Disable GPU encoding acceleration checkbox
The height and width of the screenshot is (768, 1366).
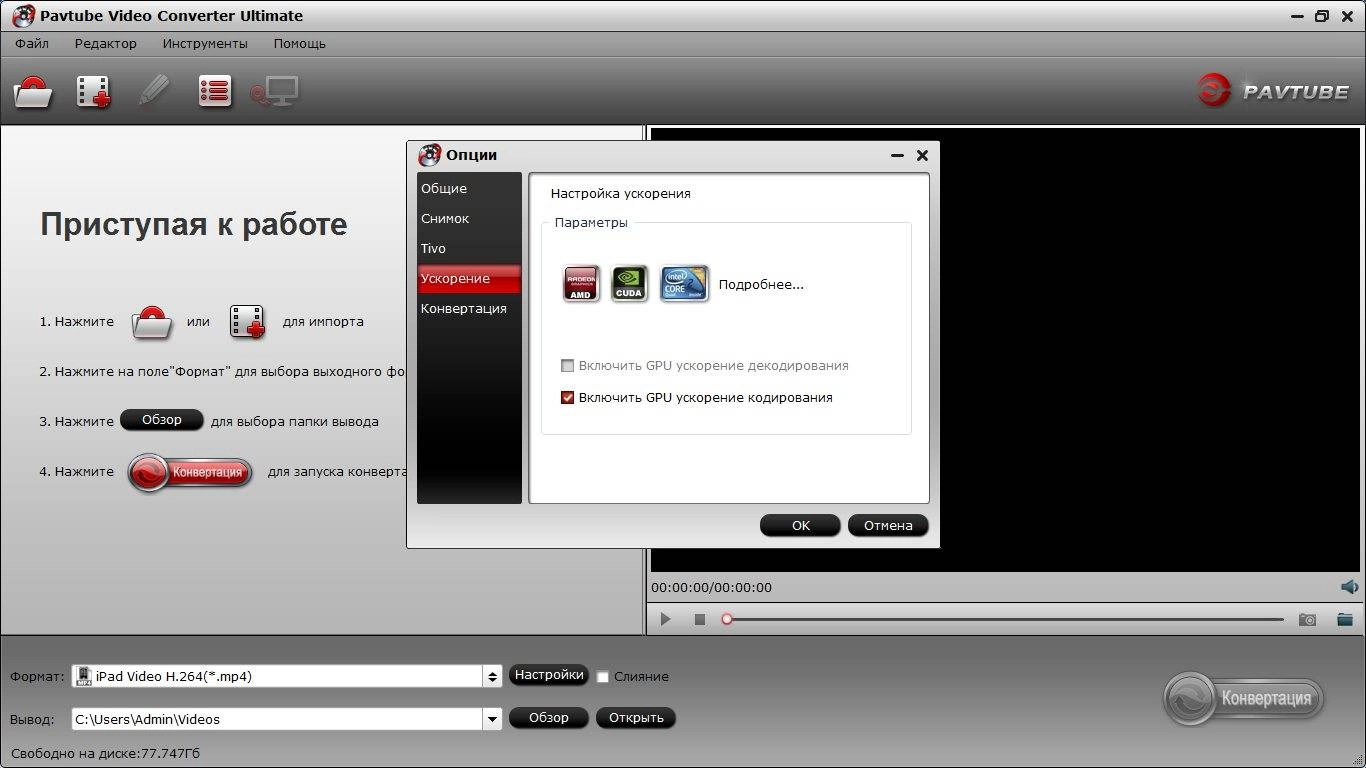point(568,398)
